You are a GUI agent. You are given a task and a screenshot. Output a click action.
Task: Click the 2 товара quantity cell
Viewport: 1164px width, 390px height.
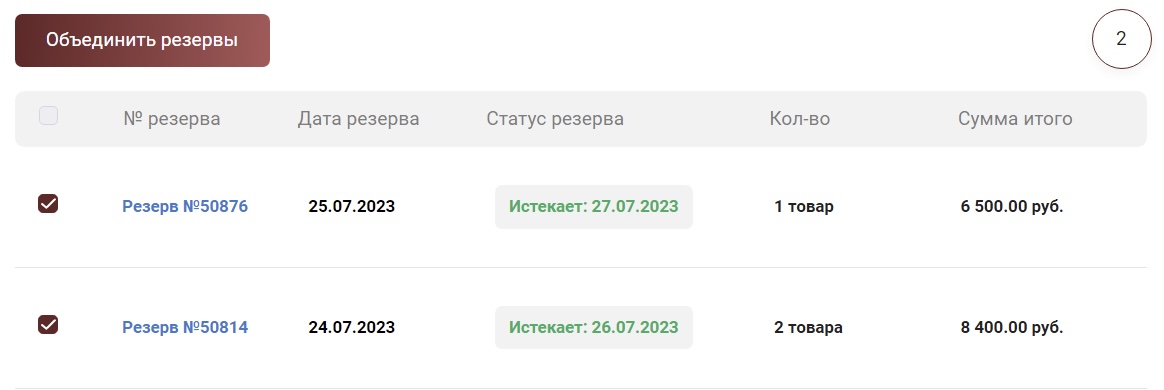[808, 328]
